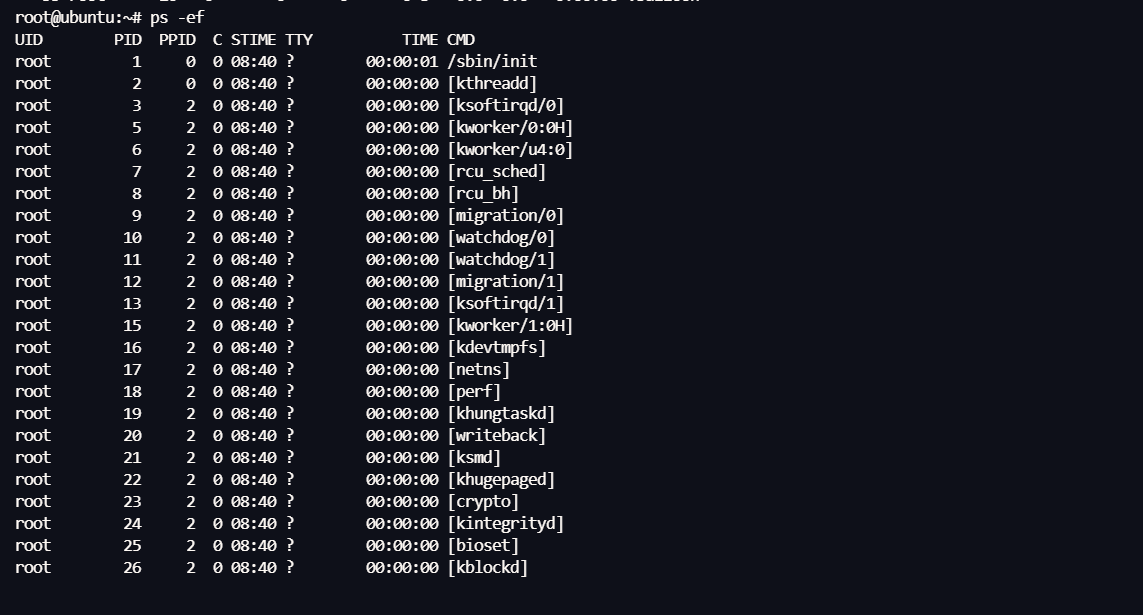Click the [watchdog/1] command text
Image resolution: width=1143 pixels, height=615 pixels.
(x=501, y=260)
